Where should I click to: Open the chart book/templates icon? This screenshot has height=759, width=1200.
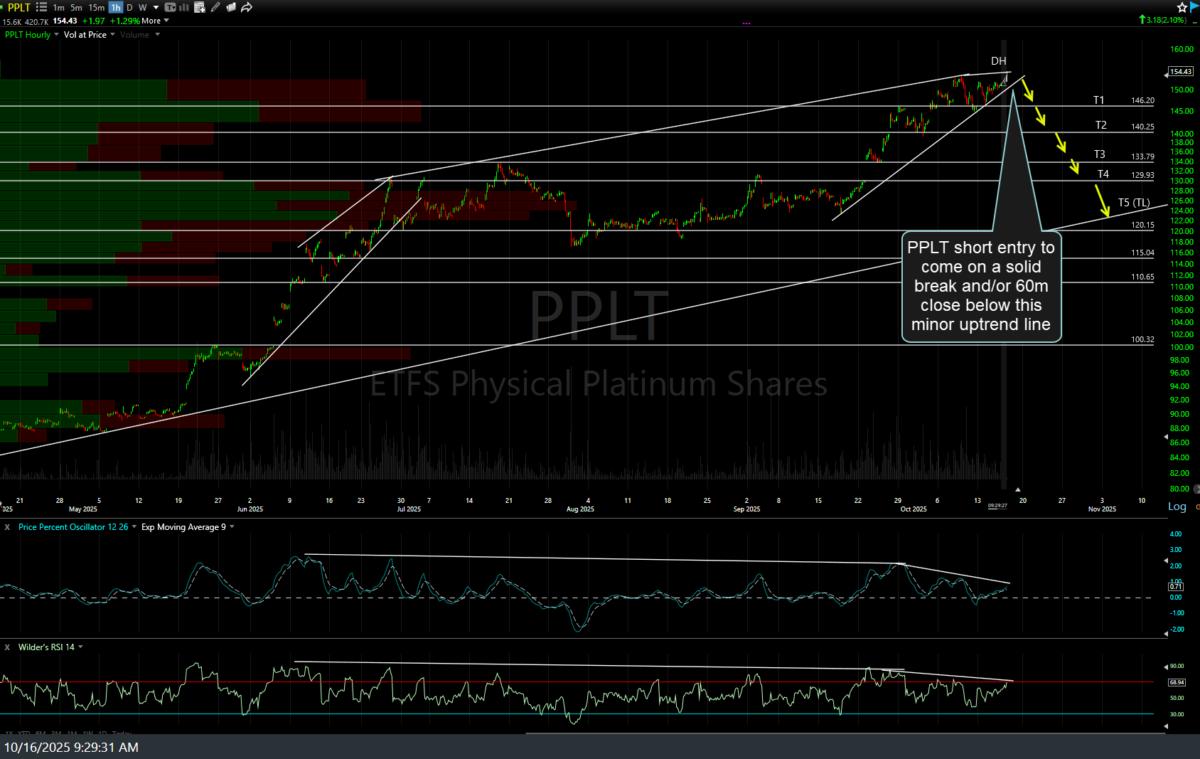[x=231, y=7]
